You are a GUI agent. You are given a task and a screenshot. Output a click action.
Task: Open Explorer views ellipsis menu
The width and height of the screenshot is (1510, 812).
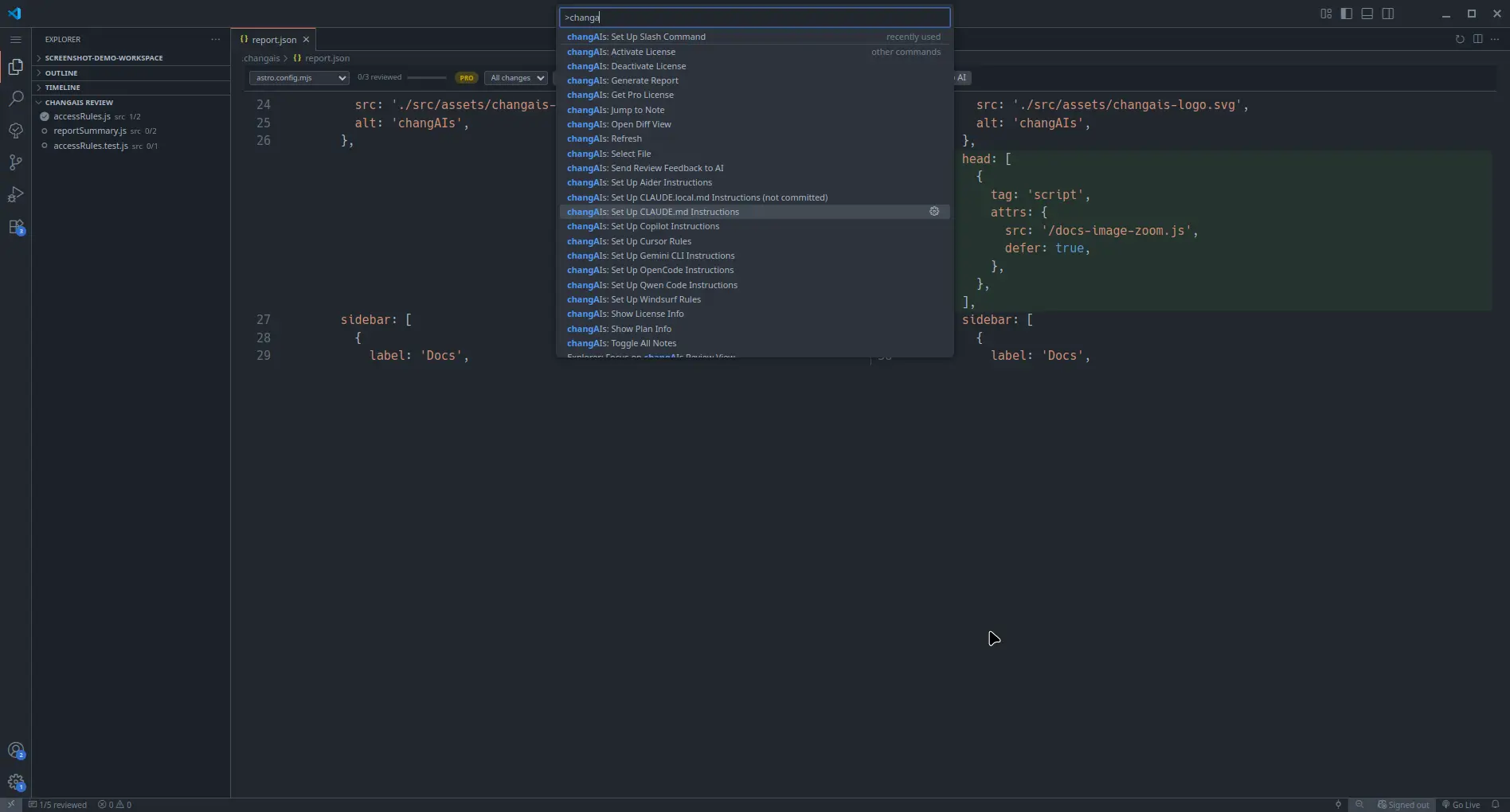[216, 39]
